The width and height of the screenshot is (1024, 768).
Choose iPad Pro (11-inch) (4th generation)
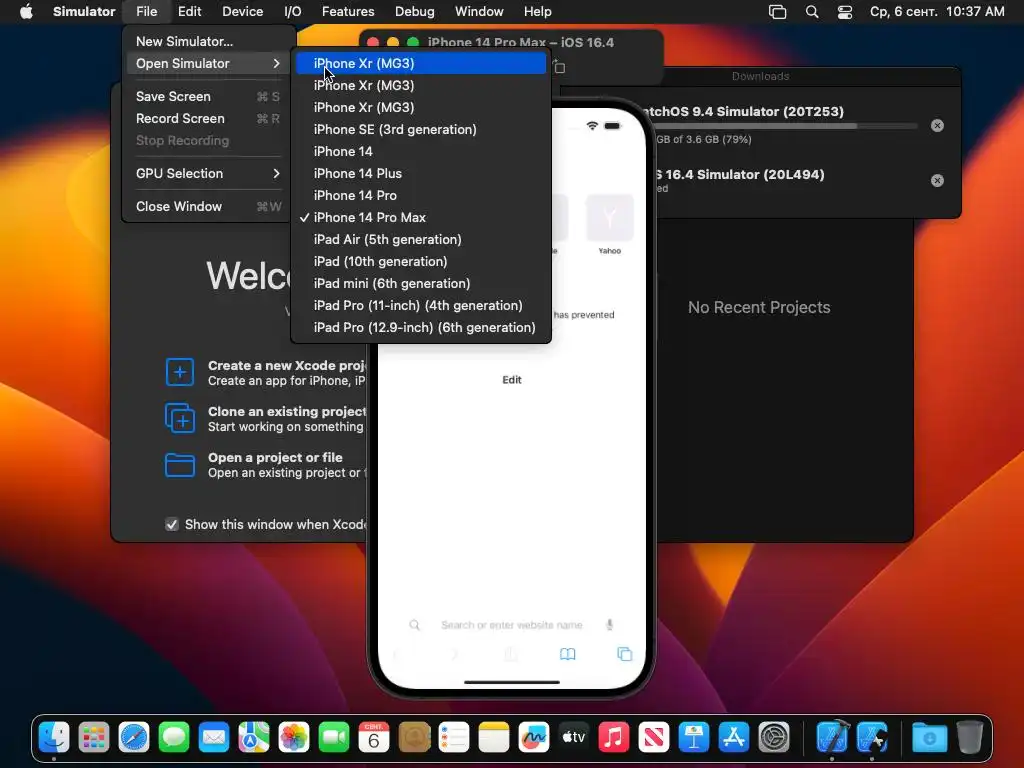pos(421,306)
